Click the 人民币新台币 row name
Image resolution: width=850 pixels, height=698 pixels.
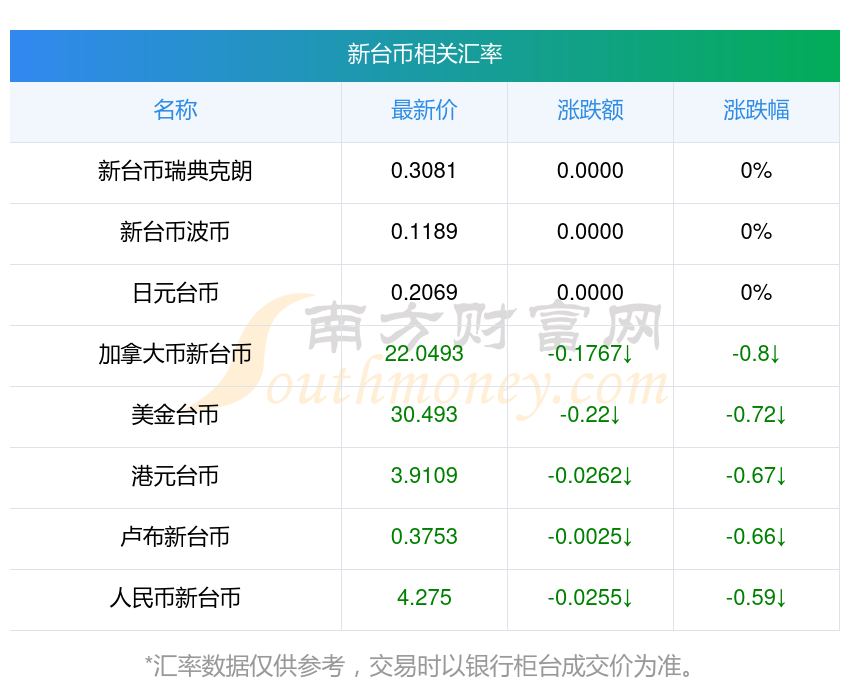click(175, 598)
